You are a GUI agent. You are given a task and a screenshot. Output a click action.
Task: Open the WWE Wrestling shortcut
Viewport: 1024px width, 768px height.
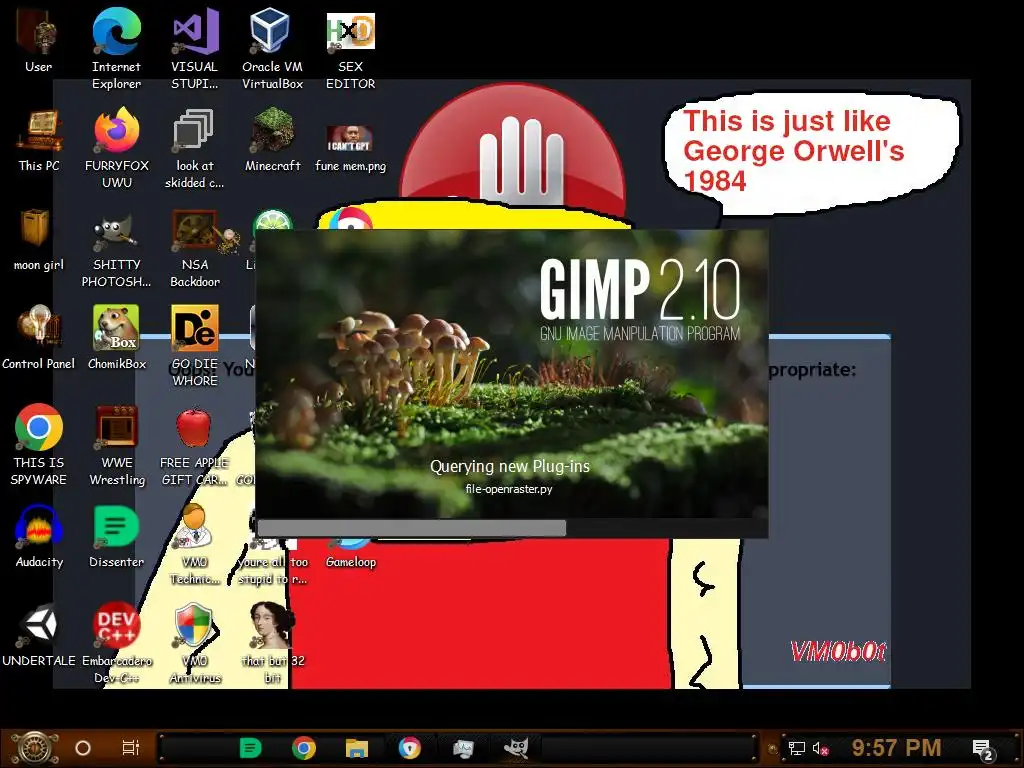(116, 445)
